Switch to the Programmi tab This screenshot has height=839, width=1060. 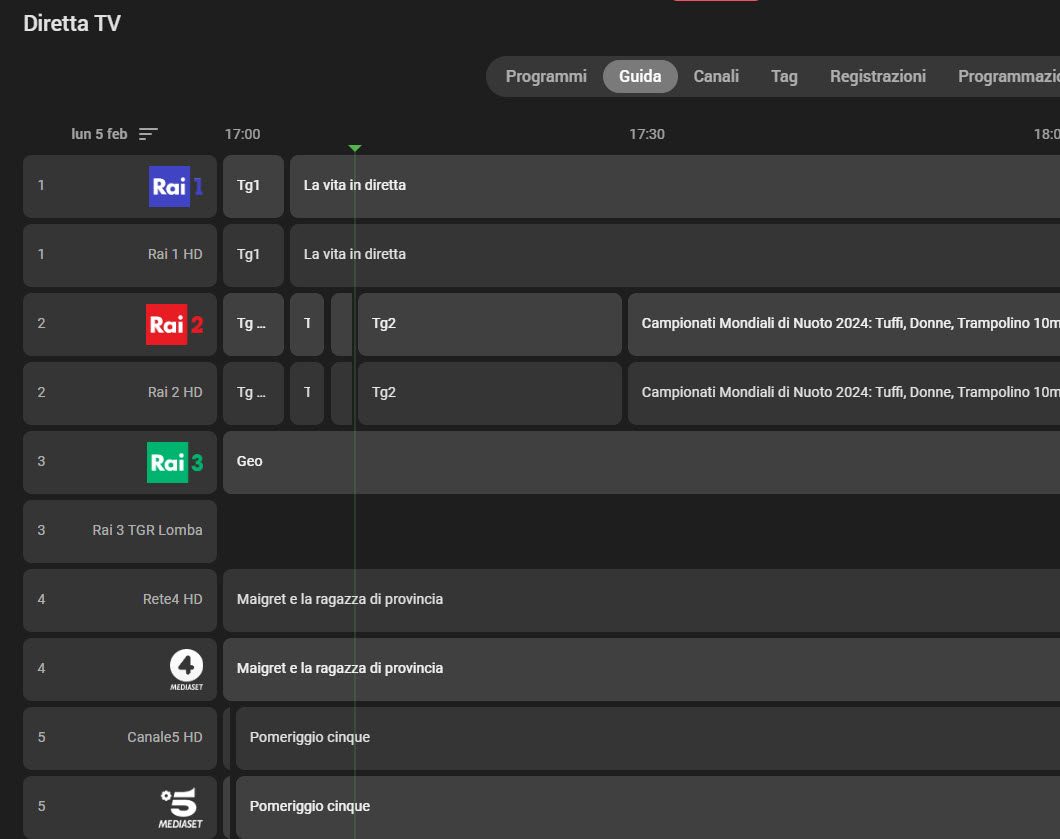point(546,76)
